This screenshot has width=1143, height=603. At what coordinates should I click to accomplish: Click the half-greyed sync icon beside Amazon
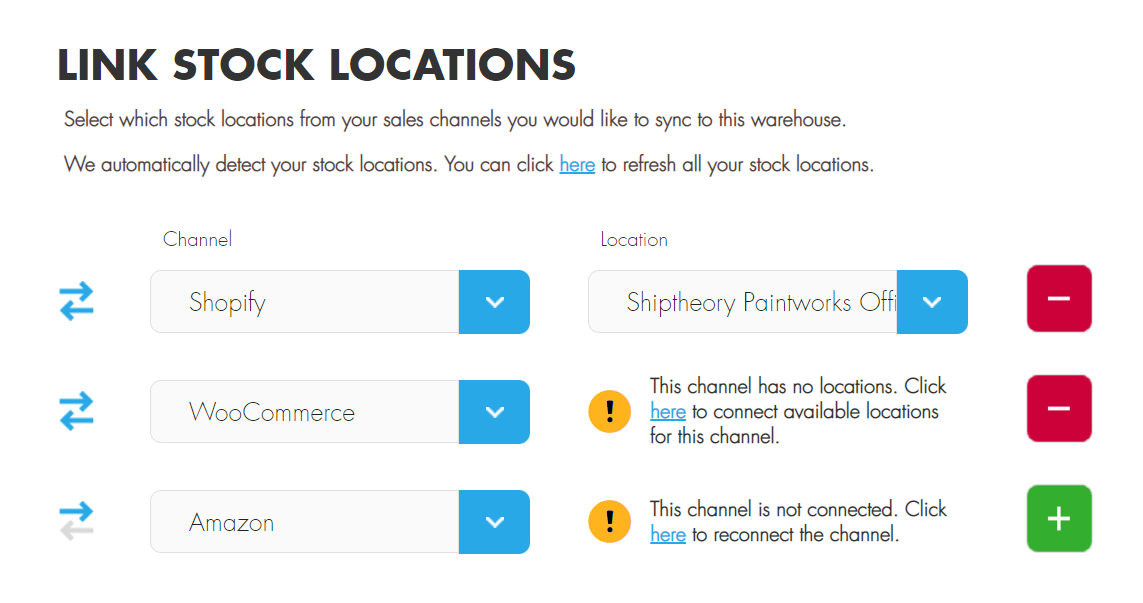(x=76, y=521)
